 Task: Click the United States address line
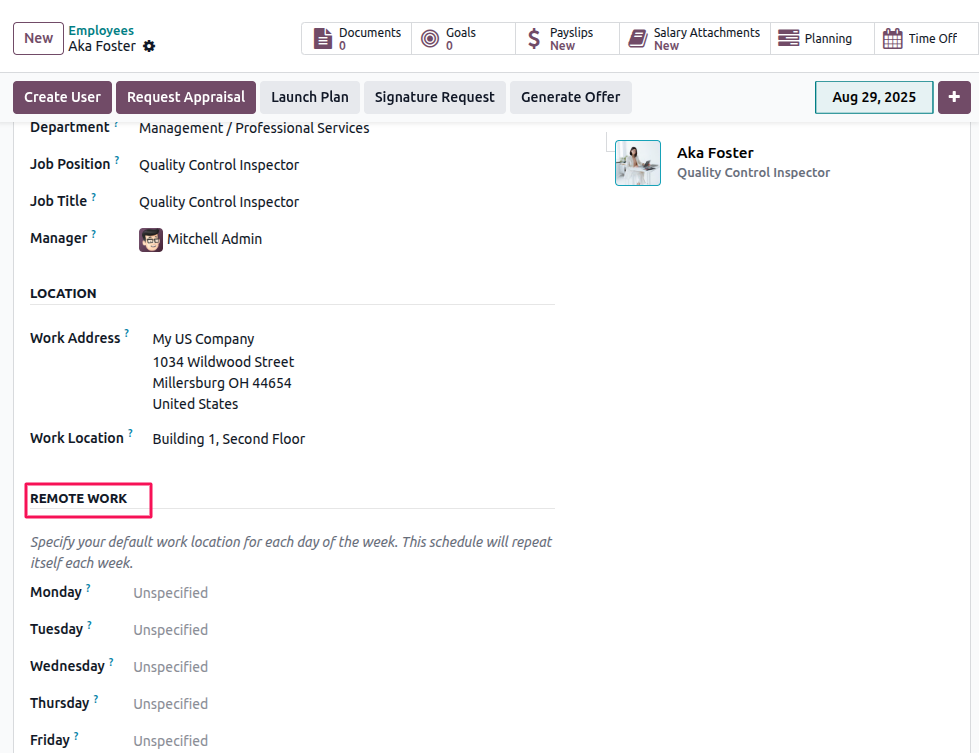[195, 404]
